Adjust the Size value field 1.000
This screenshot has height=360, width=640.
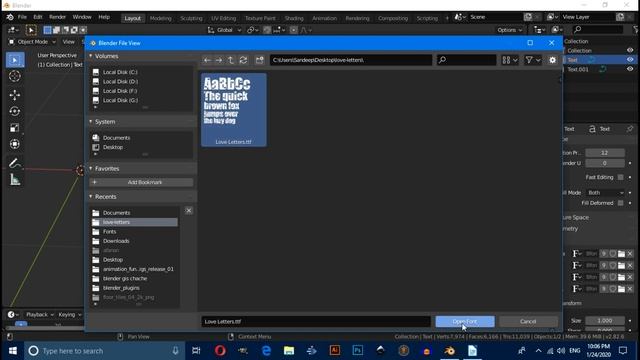pyautogui.click(x=605, y=320)
